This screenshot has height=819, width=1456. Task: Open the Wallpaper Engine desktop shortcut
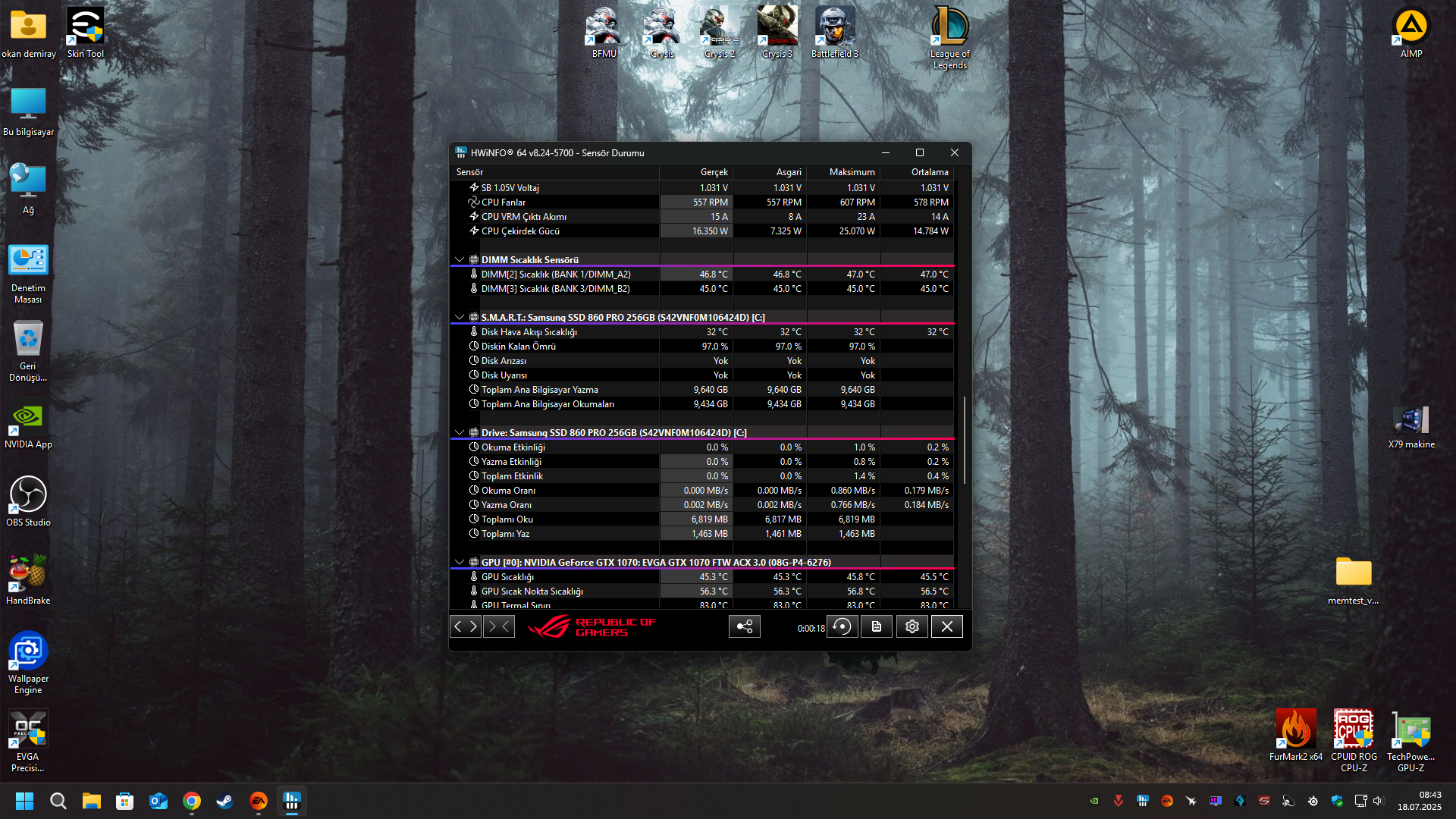tap(28, 663)
